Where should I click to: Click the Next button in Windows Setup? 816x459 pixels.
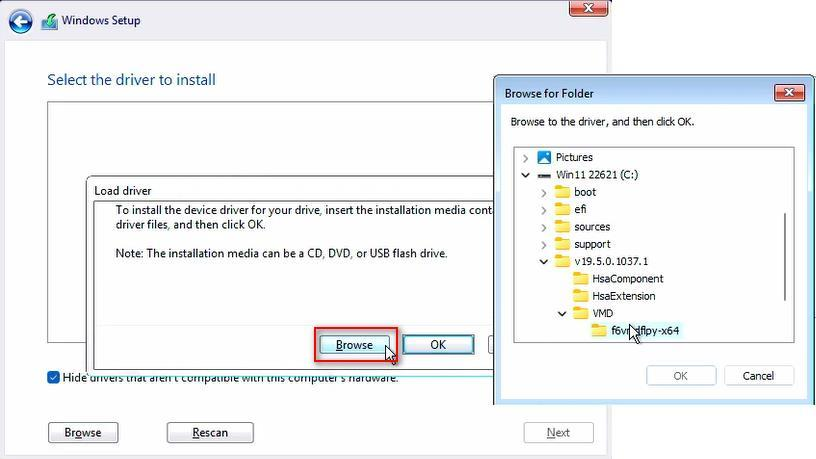click(x=558, y=432)
